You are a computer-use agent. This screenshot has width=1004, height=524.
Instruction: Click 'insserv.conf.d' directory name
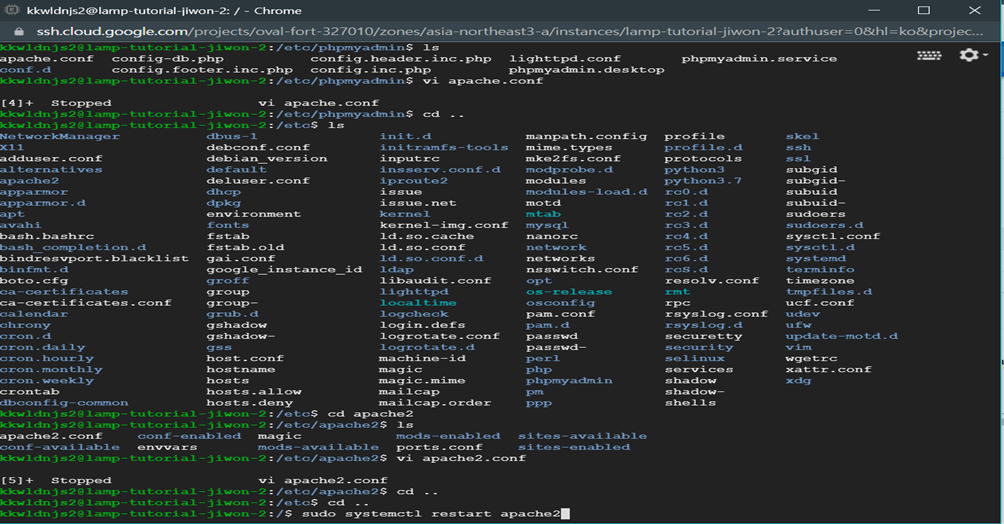click(x=440, y=170)
